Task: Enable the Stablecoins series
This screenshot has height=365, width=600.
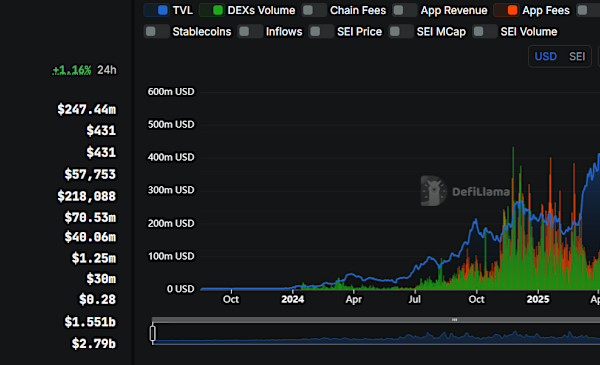Action: [x=157, y=31]
